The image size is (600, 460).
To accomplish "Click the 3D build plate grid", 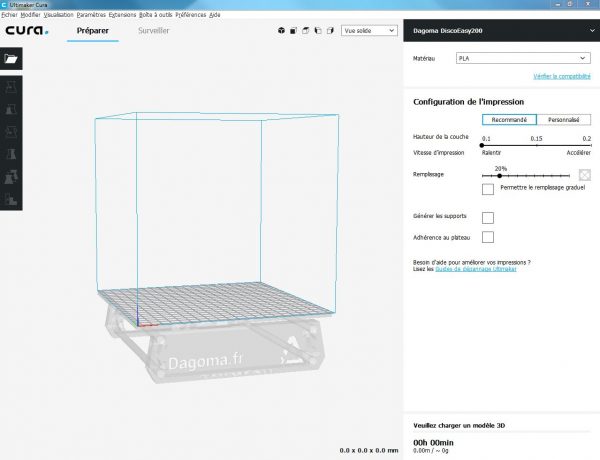I will (216, 302).
